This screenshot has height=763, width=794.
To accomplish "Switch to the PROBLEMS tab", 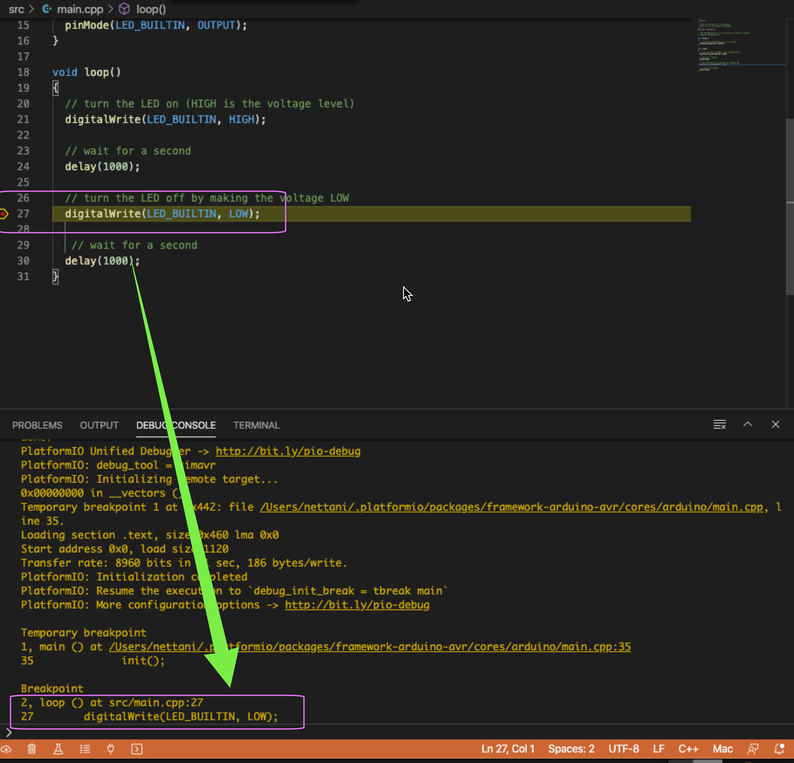I will click(37, 425).
